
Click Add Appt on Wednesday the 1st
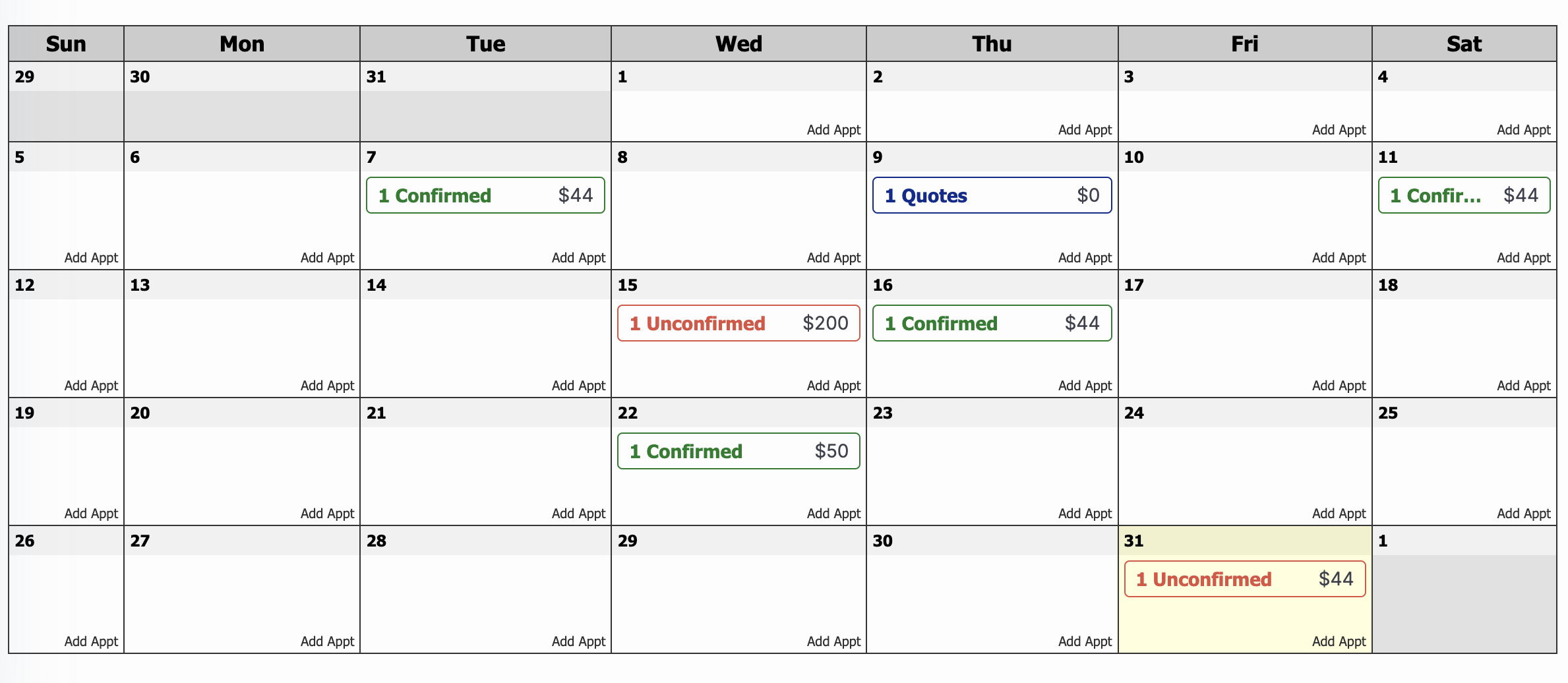click(x=833, y=130)
